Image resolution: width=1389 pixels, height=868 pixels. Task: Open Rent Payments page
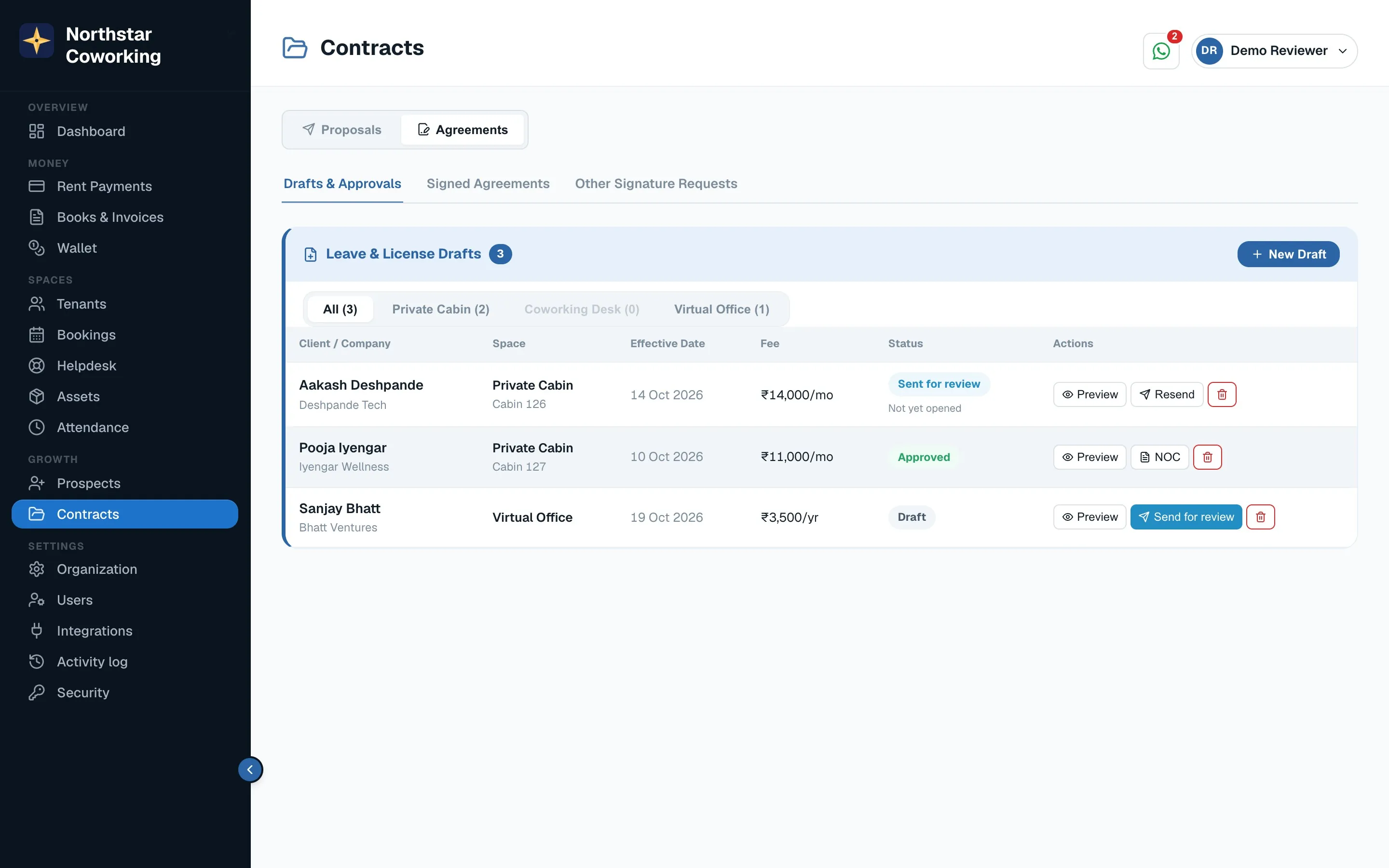125,186
